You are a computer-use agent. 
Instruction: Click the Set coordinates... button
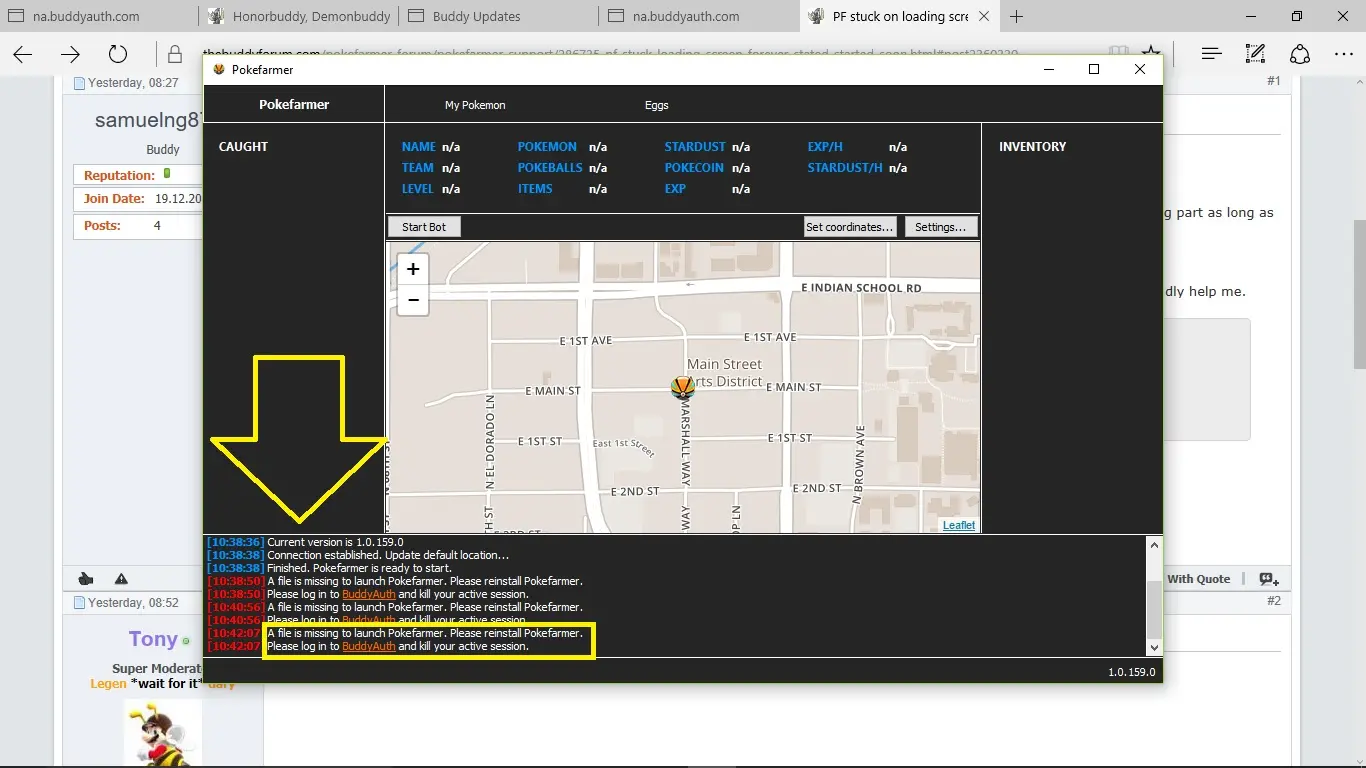(849, 227)
